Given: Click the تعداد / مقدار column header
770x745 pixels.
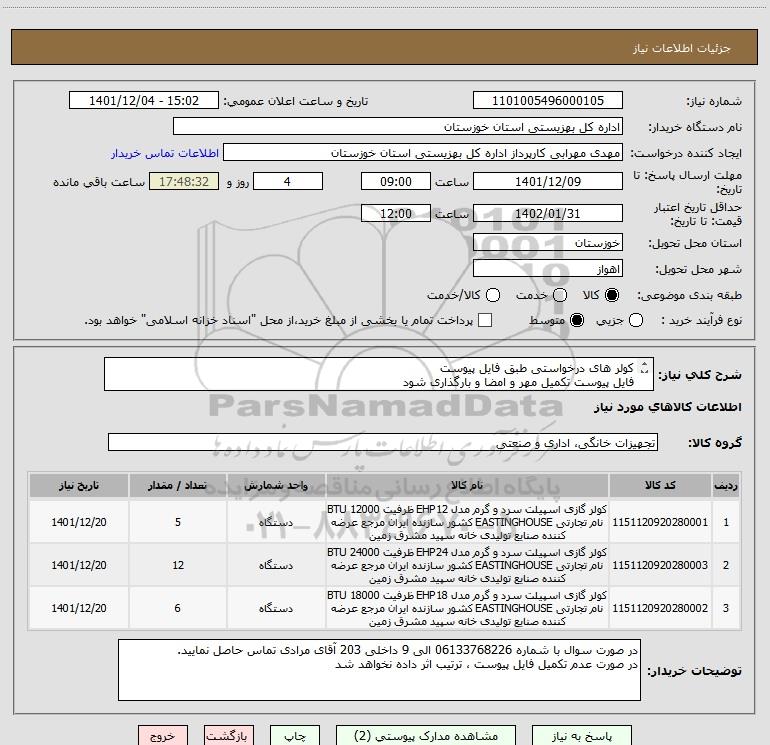Looking at the screenshot, I should tap(178, 486).
